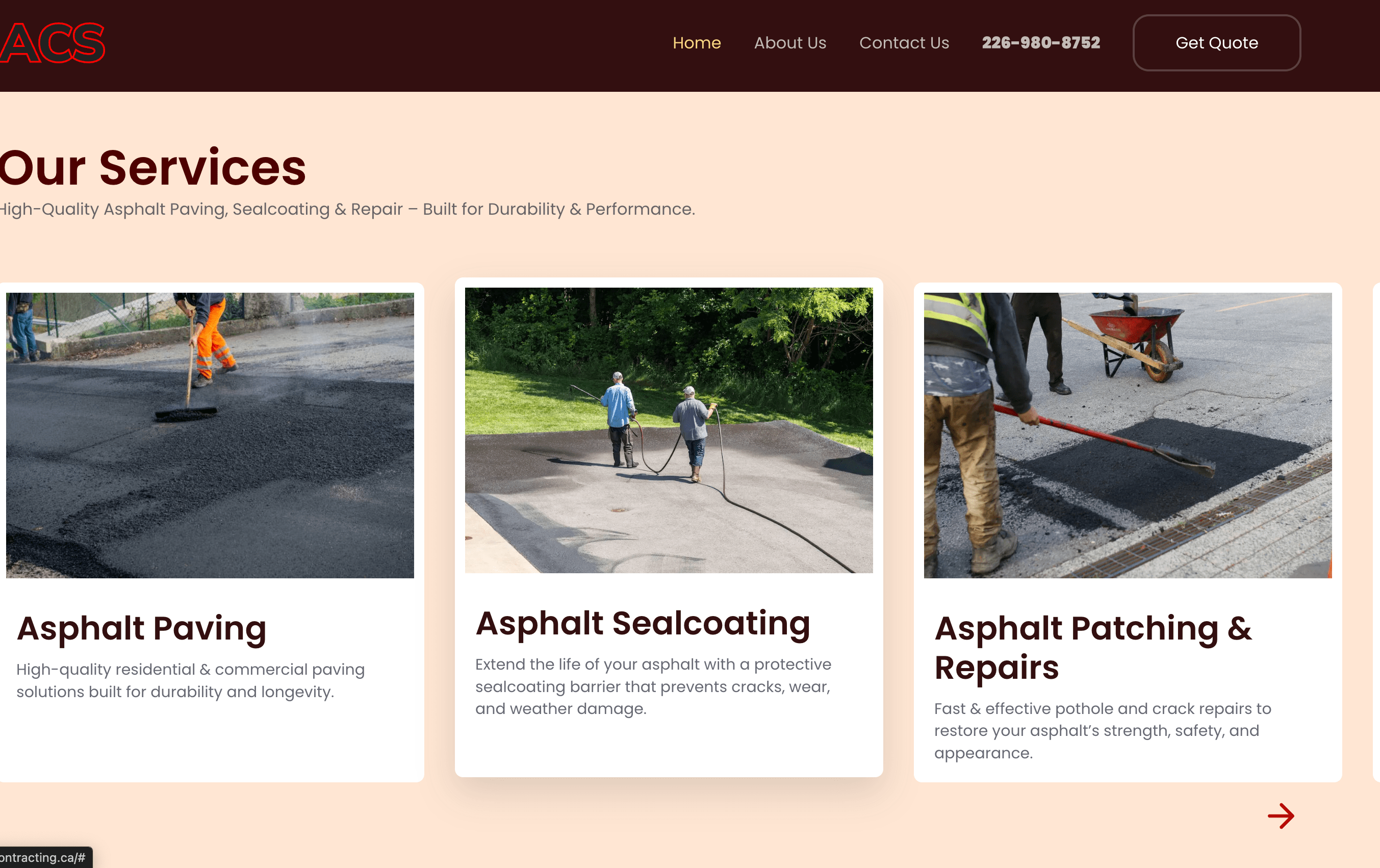Select the Asphalt Paving card image
Viewport: 1380px width, 868px height.
click(211, 437)
